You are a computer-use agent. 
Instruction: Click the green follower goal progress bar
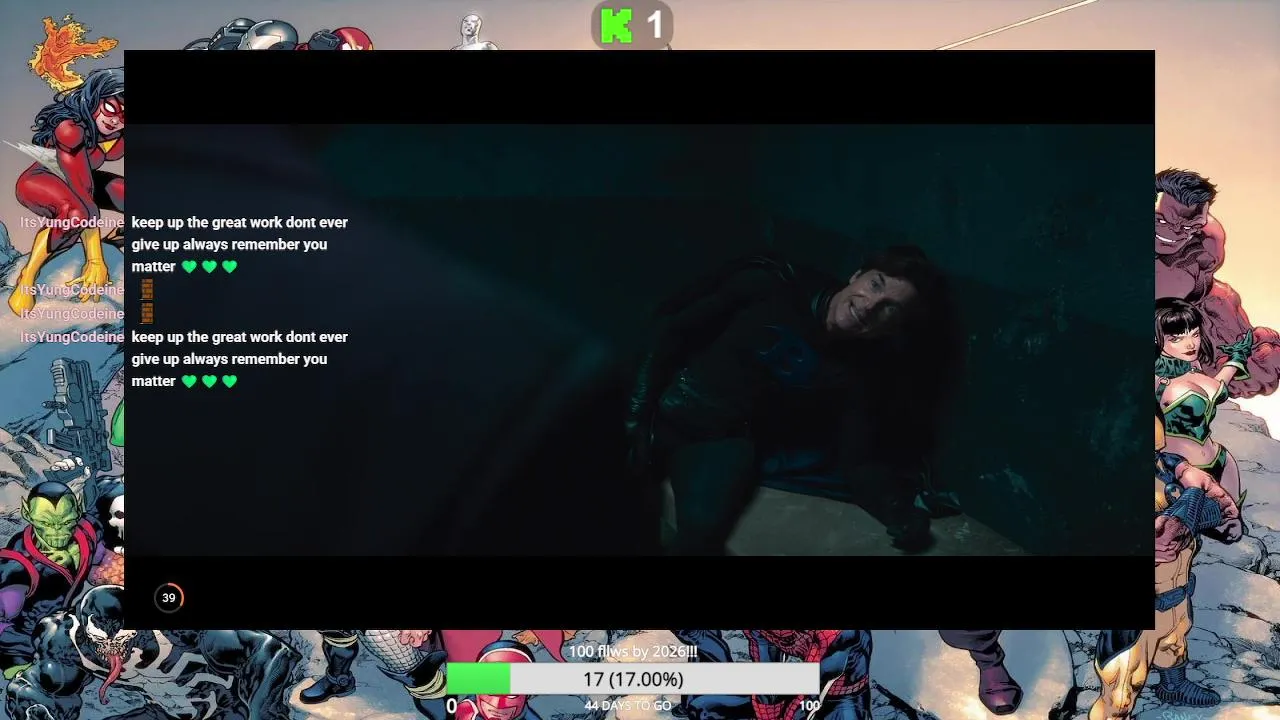[632, 679]
